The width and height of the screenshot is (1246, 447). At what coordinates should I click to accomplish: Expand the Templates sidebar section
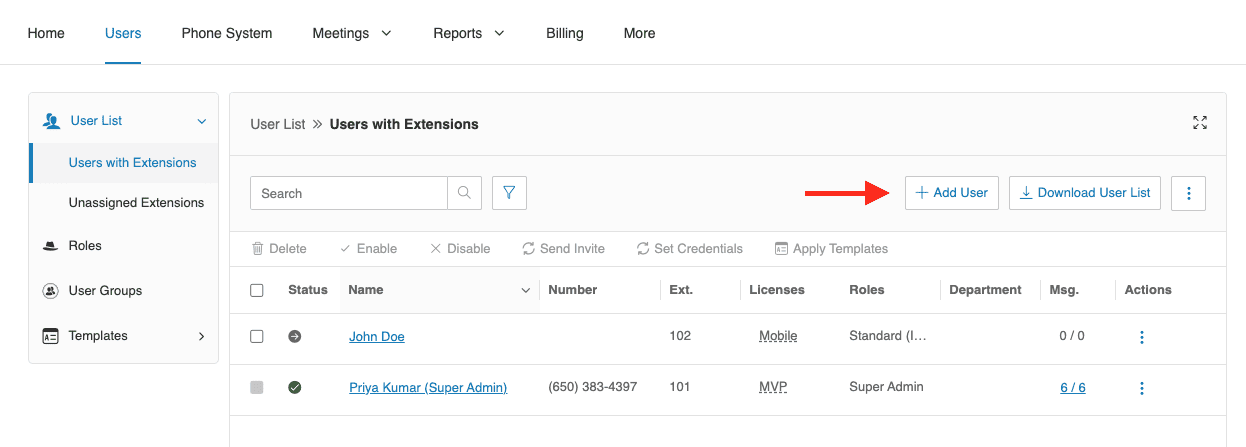pos(201,336)
